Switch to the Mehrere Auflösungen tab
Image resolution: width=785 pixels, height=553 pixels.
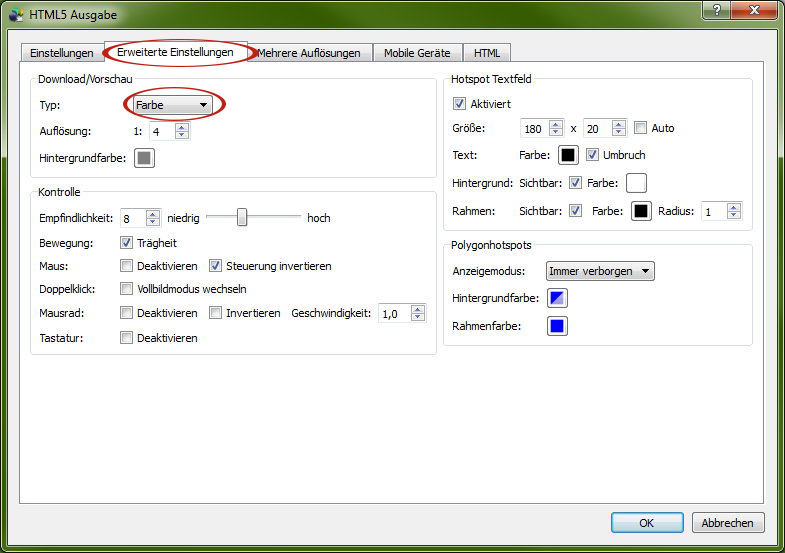[x=308, y=53]
